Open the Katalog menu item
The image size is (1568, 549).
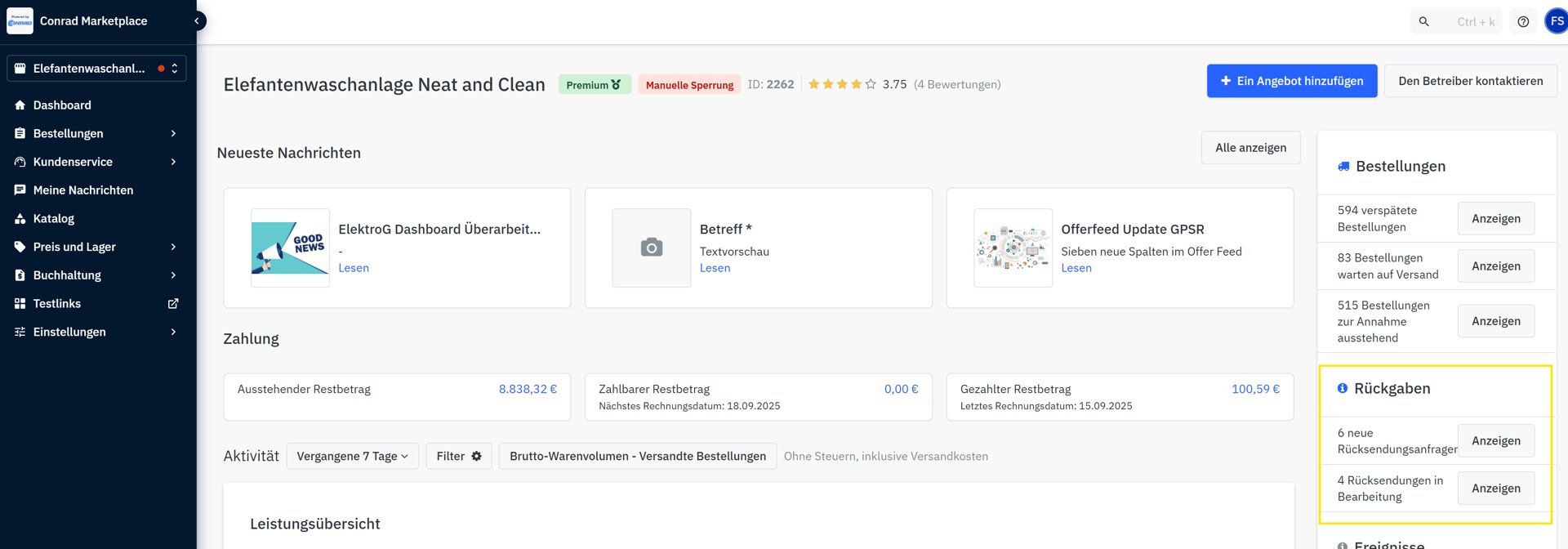[53, 219]
